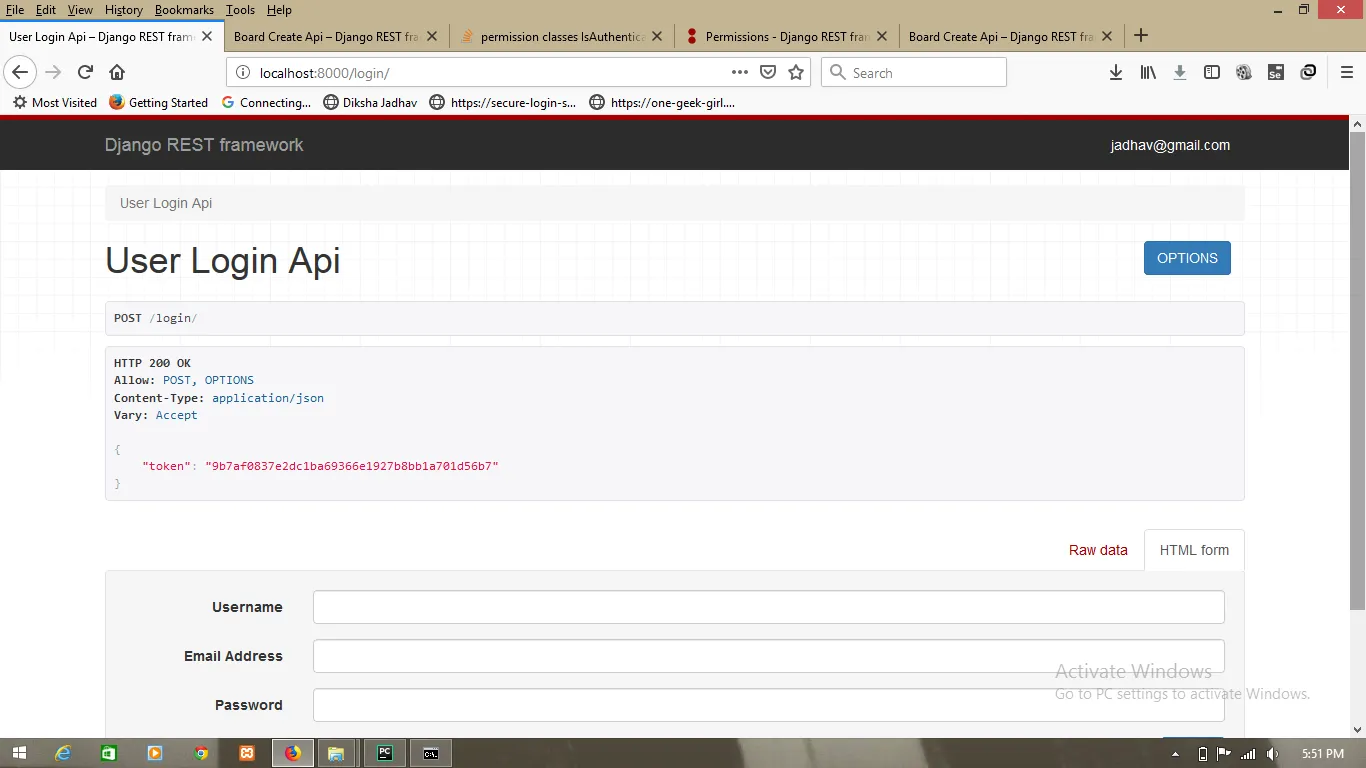Click the OPTIONS button
Viewport: 1366px width, 768px height.
pyautogui.click(x=1187, y=258)
